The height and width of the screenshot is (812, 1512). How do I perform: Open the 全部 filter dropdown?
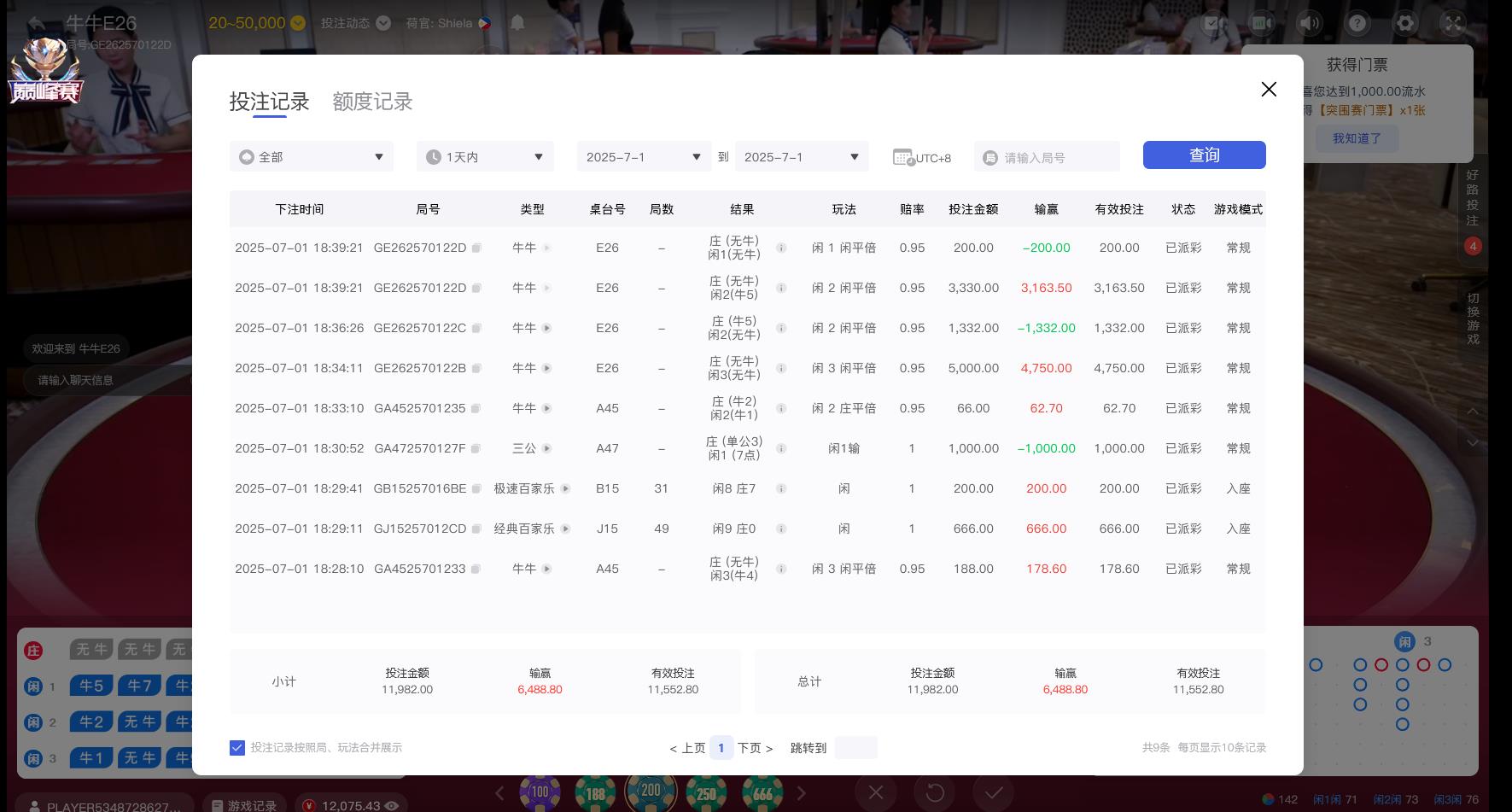pos(311,156)
